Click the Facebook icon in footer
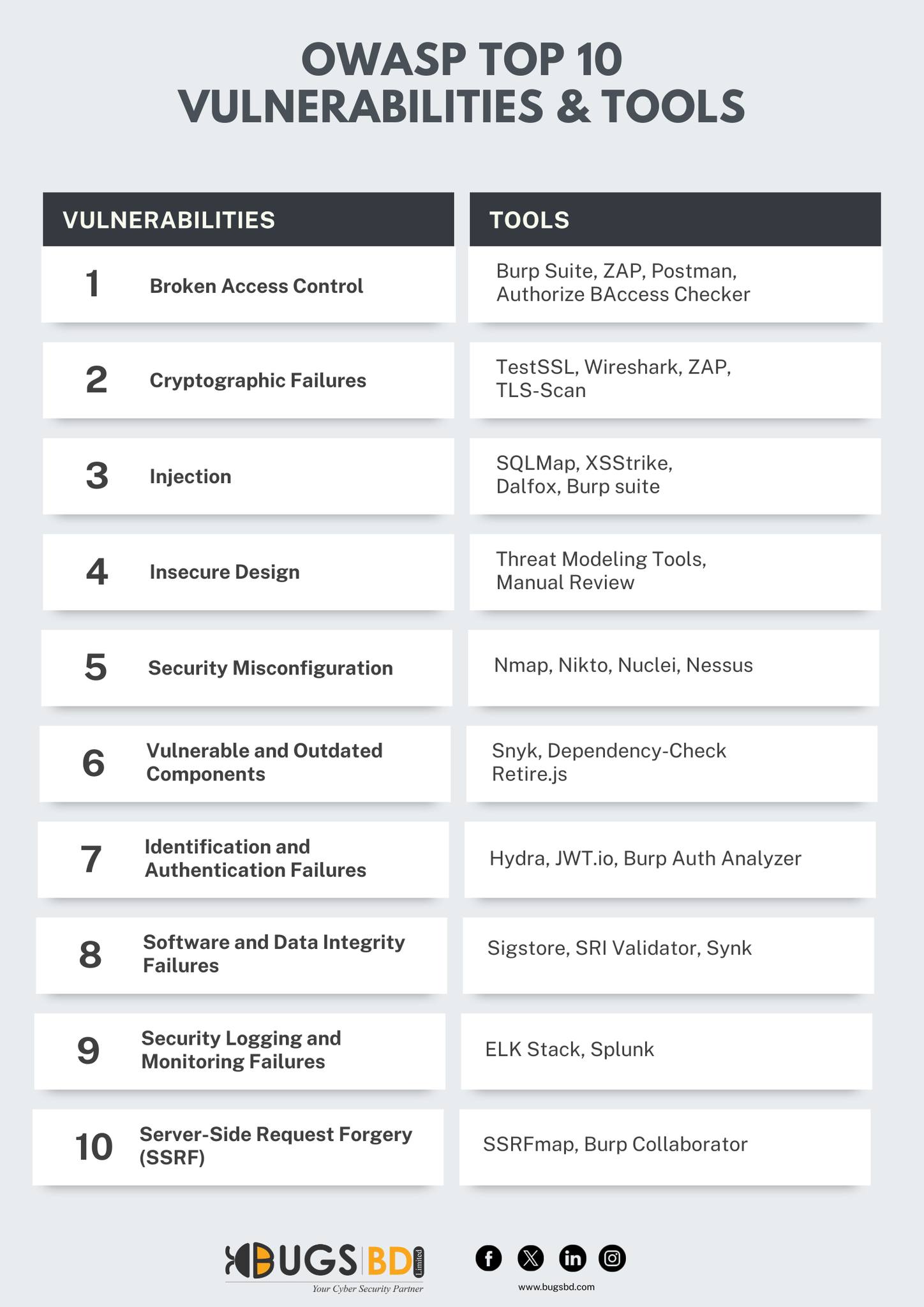The width and height of the screenshot is (924, 1307). pyautogui.click(x=489, y=1258)
